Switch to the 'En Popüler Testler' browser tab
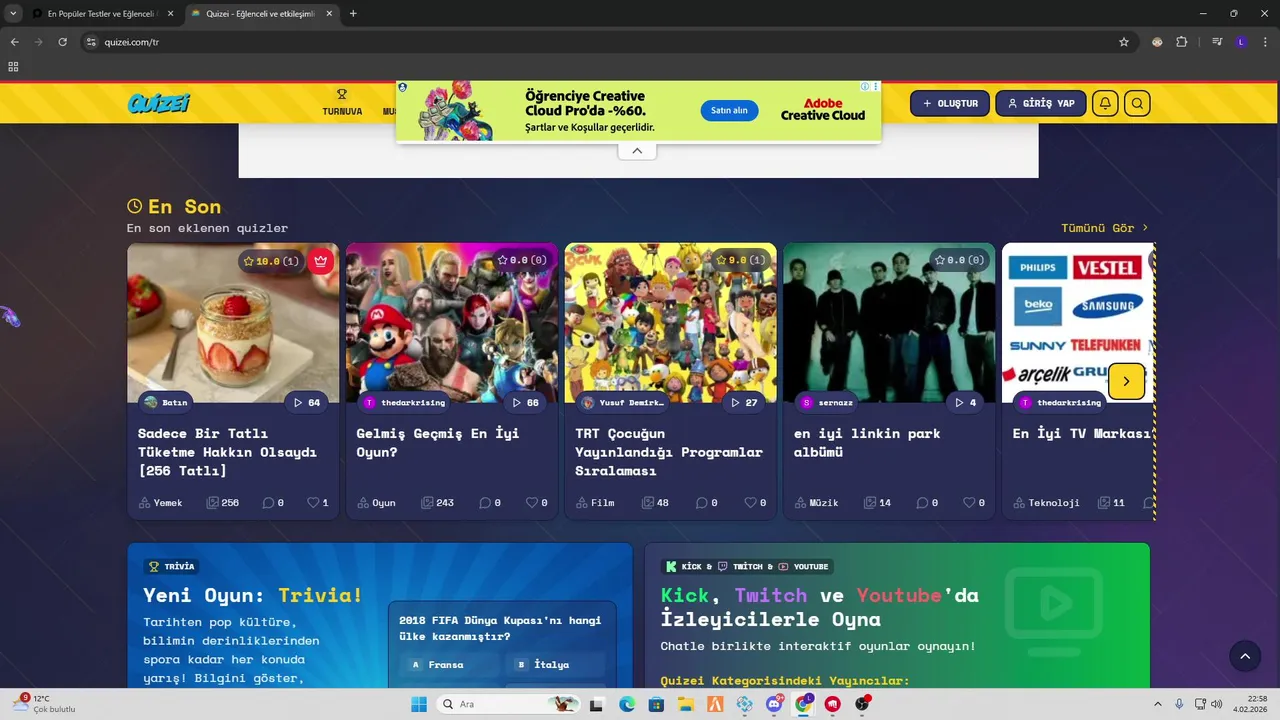 pos(104,13)
